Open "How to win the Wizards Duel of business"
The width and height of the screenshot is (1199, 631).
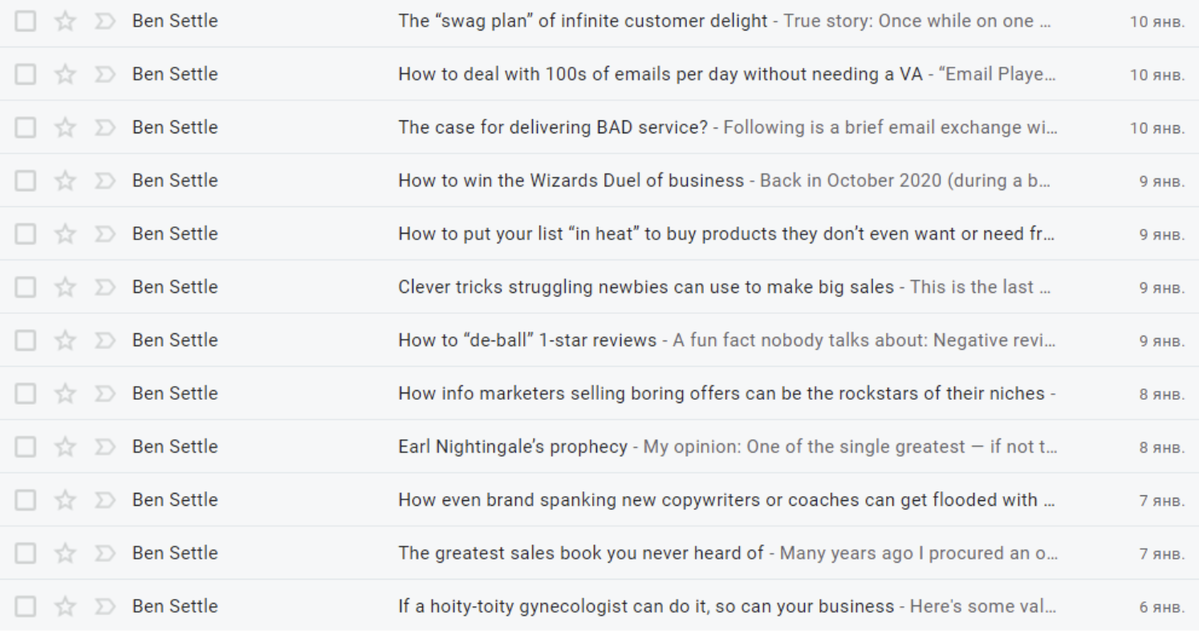(570, 181)
